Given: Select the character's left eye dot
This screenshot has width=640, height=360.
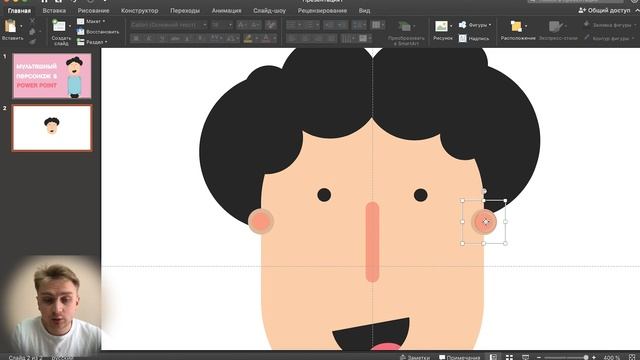Looking at the screenshot, I should [x=324, y=195].
